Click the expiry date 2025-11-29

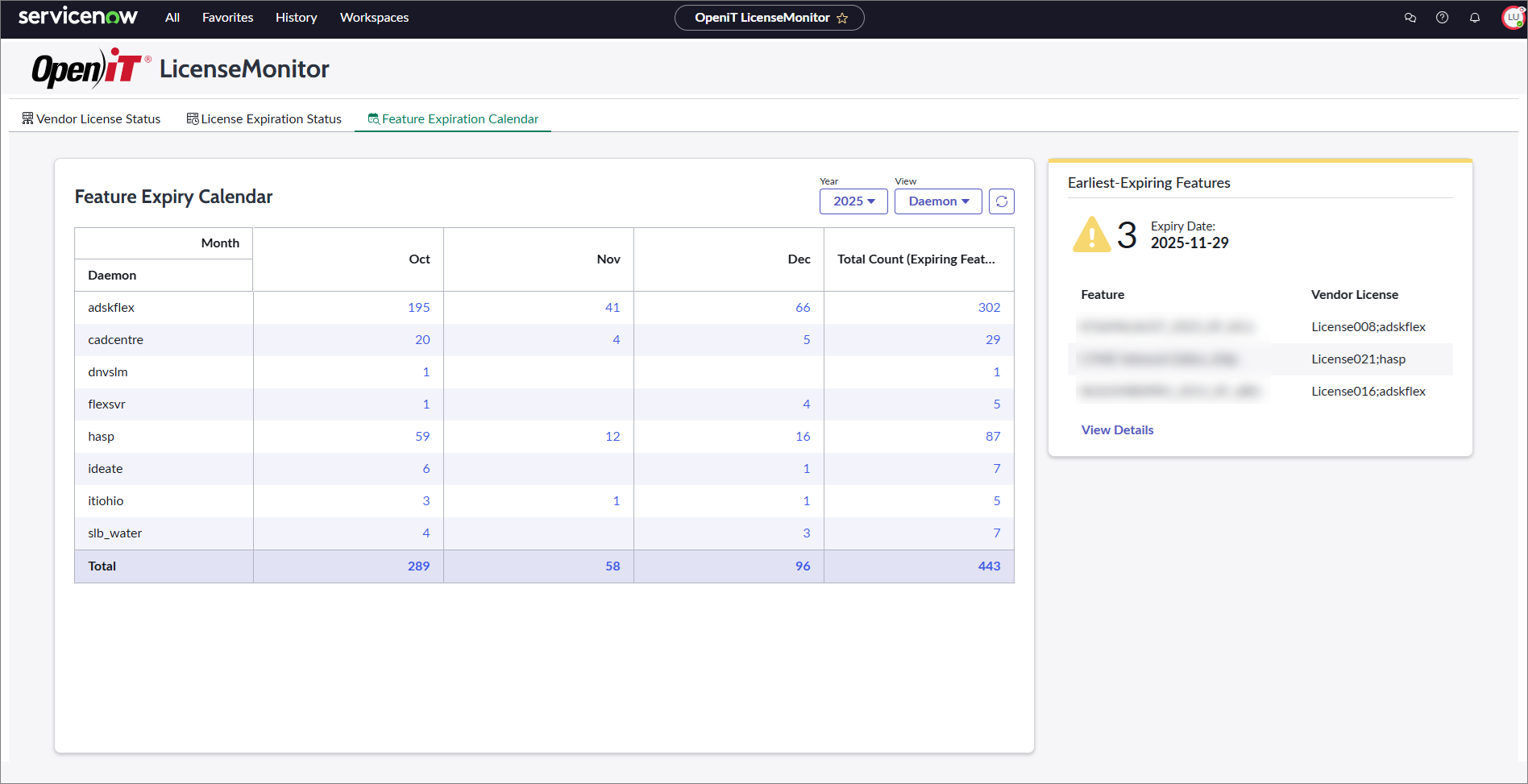click(x=1190, y=243)
